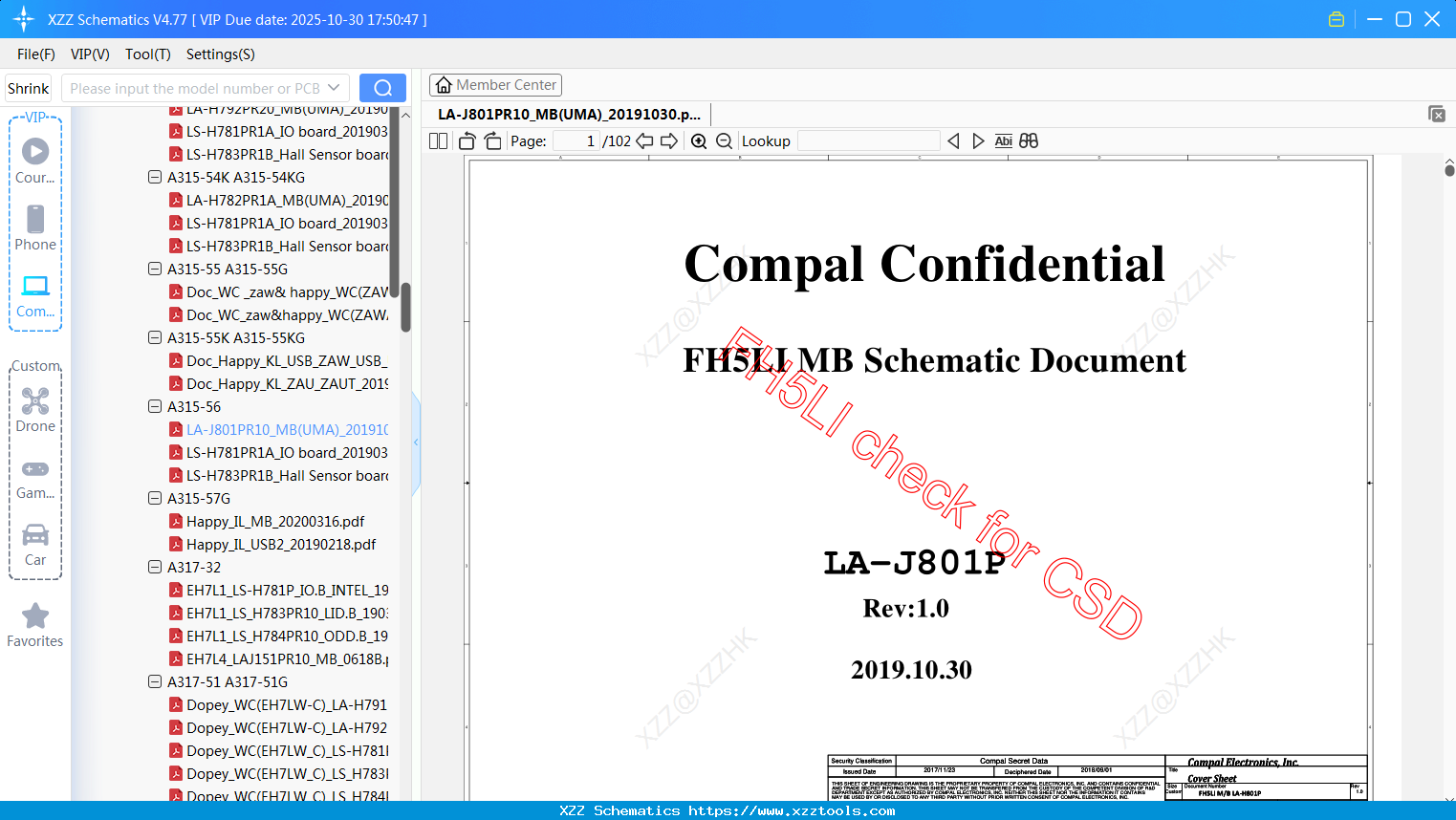This screenshot has width=1456, height=820.
Task: Click the Page number field
Action: (x=576, y=141)
